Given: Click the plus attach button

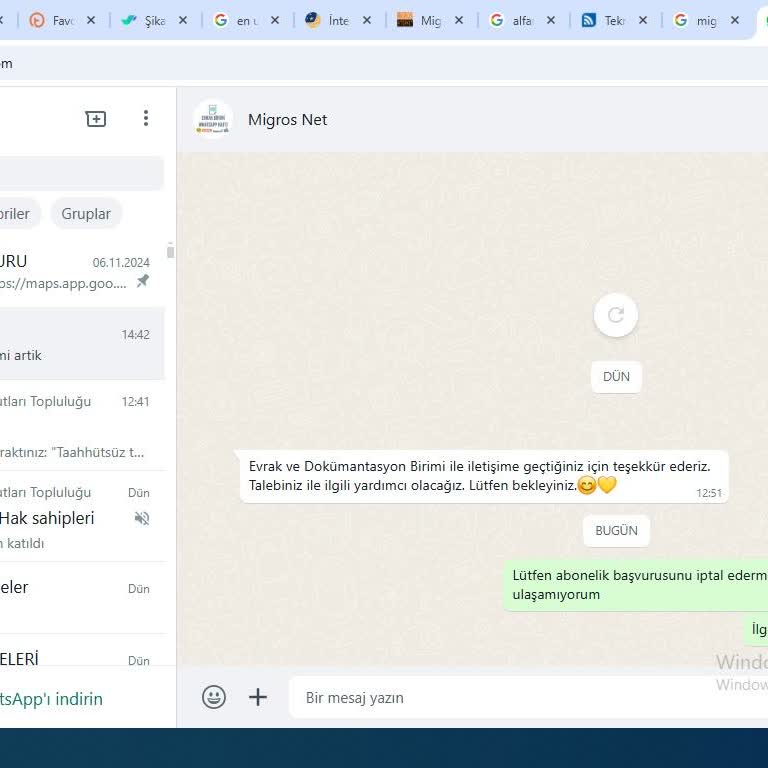Looking at the screenshot, I should (x=258, y=697).
